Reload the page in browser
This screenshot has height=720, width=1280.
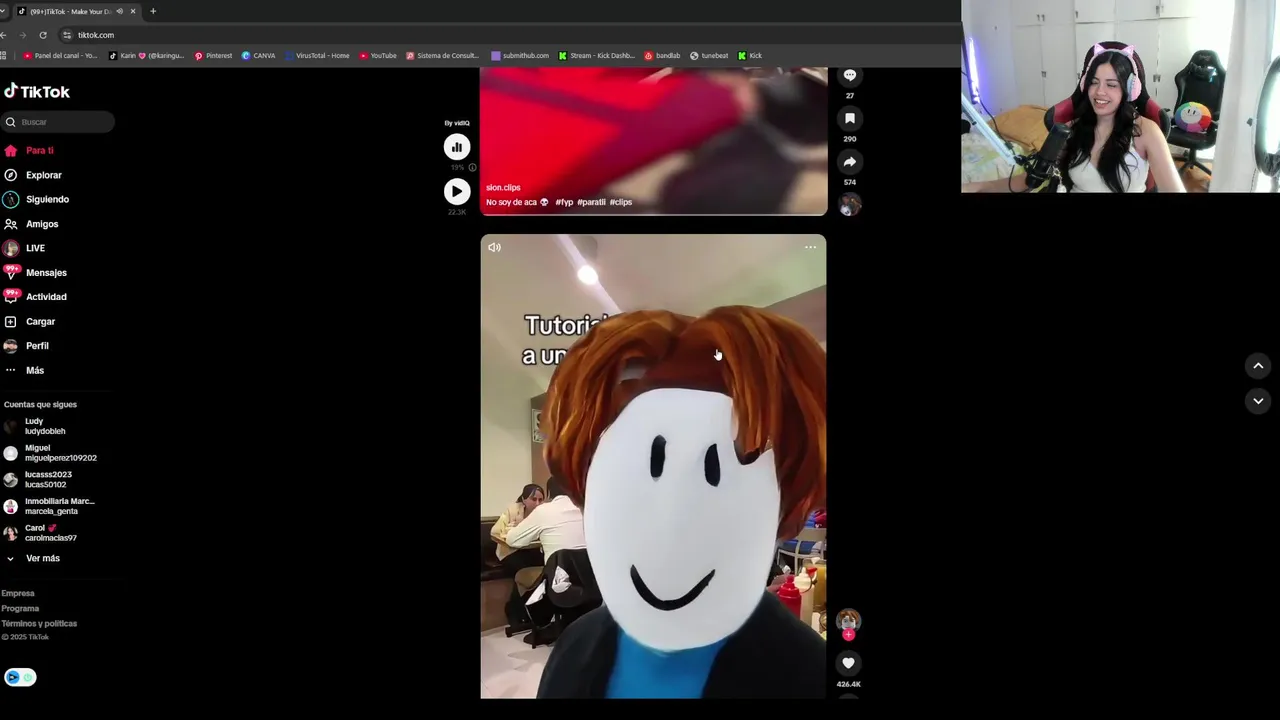[43, 35]
